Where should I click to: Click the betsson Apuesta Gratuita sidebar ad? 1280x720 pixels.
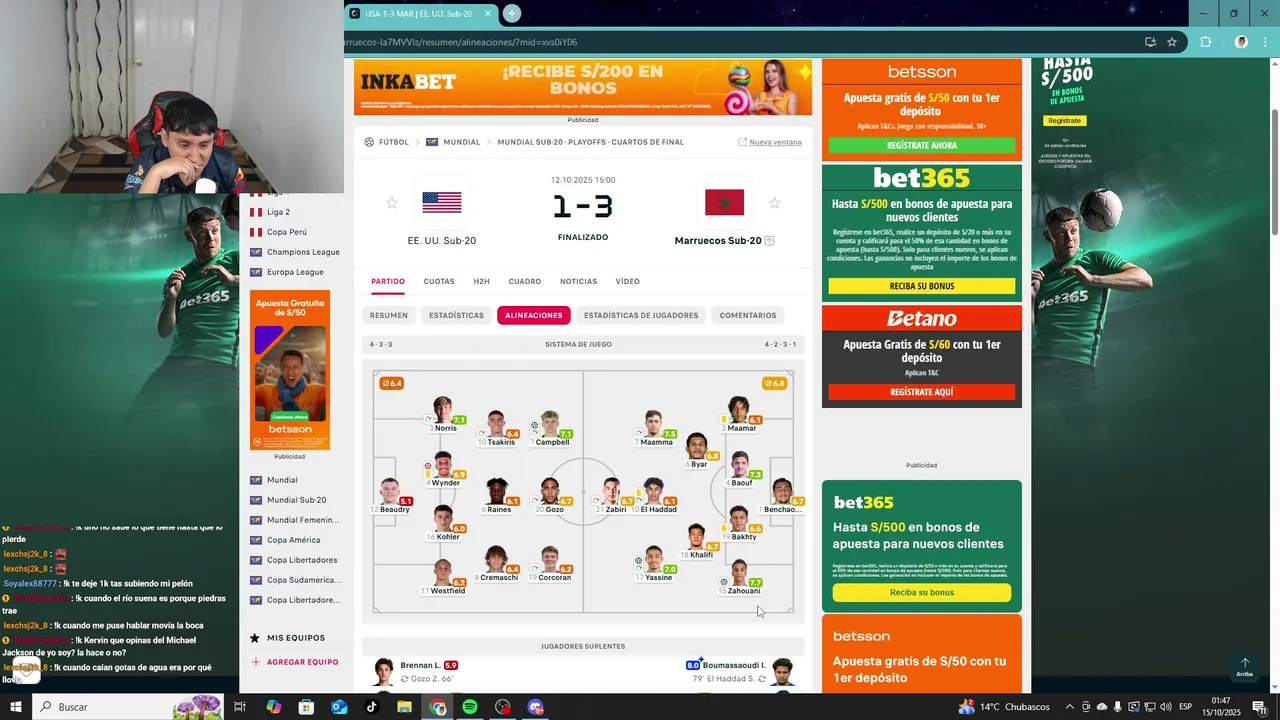(x=290, y=370)
